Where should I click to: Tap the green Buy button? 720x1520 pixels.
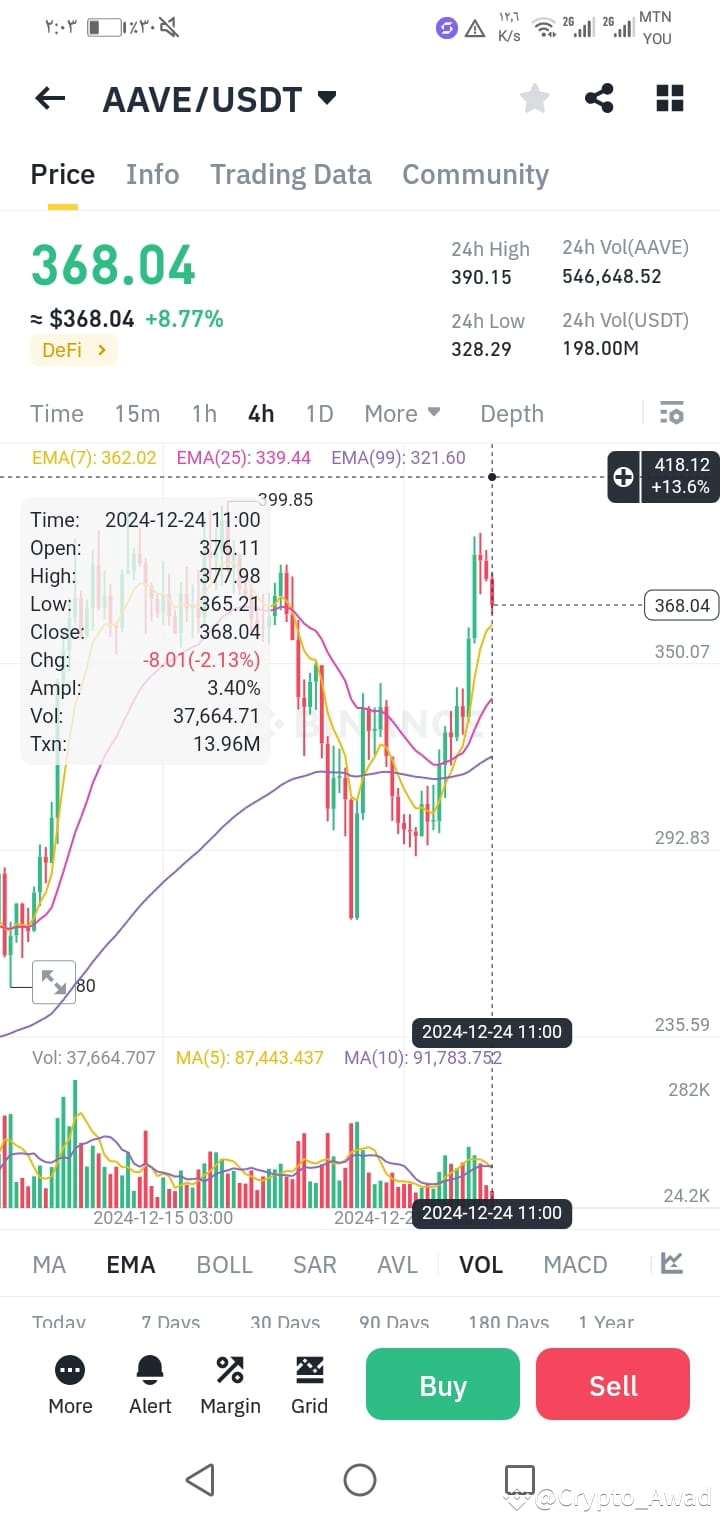(442, 1384)
